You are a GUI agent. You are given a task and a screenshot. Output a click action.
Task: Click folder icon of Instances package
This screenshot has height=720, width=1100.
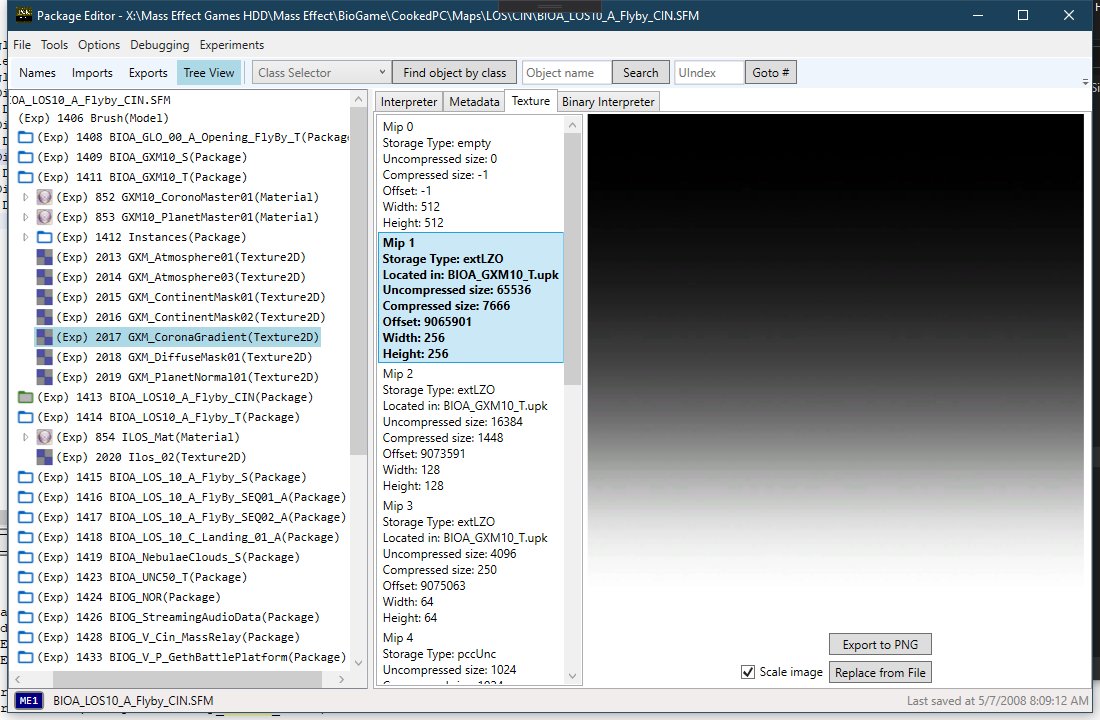[44, 237]
